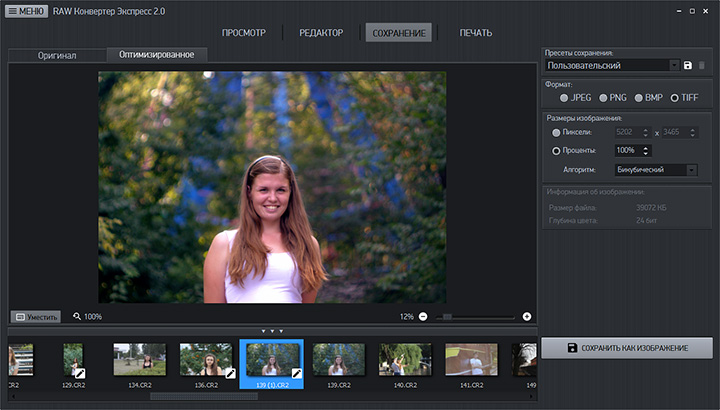Open the МЕНЮ hamburger menu
This screenshot has width=720, height=410.
coord(26,11)
